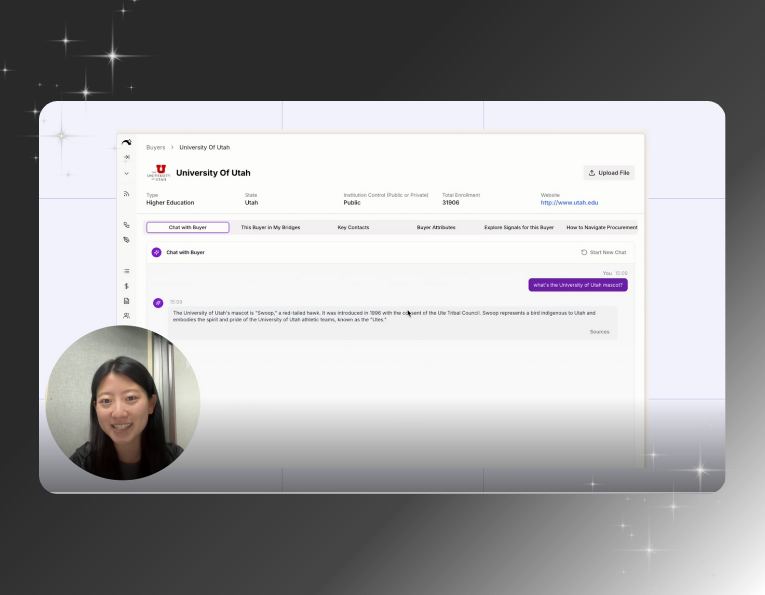Go back to Buyers breadcrumb

pyautogui.click(x=156, y=147)
